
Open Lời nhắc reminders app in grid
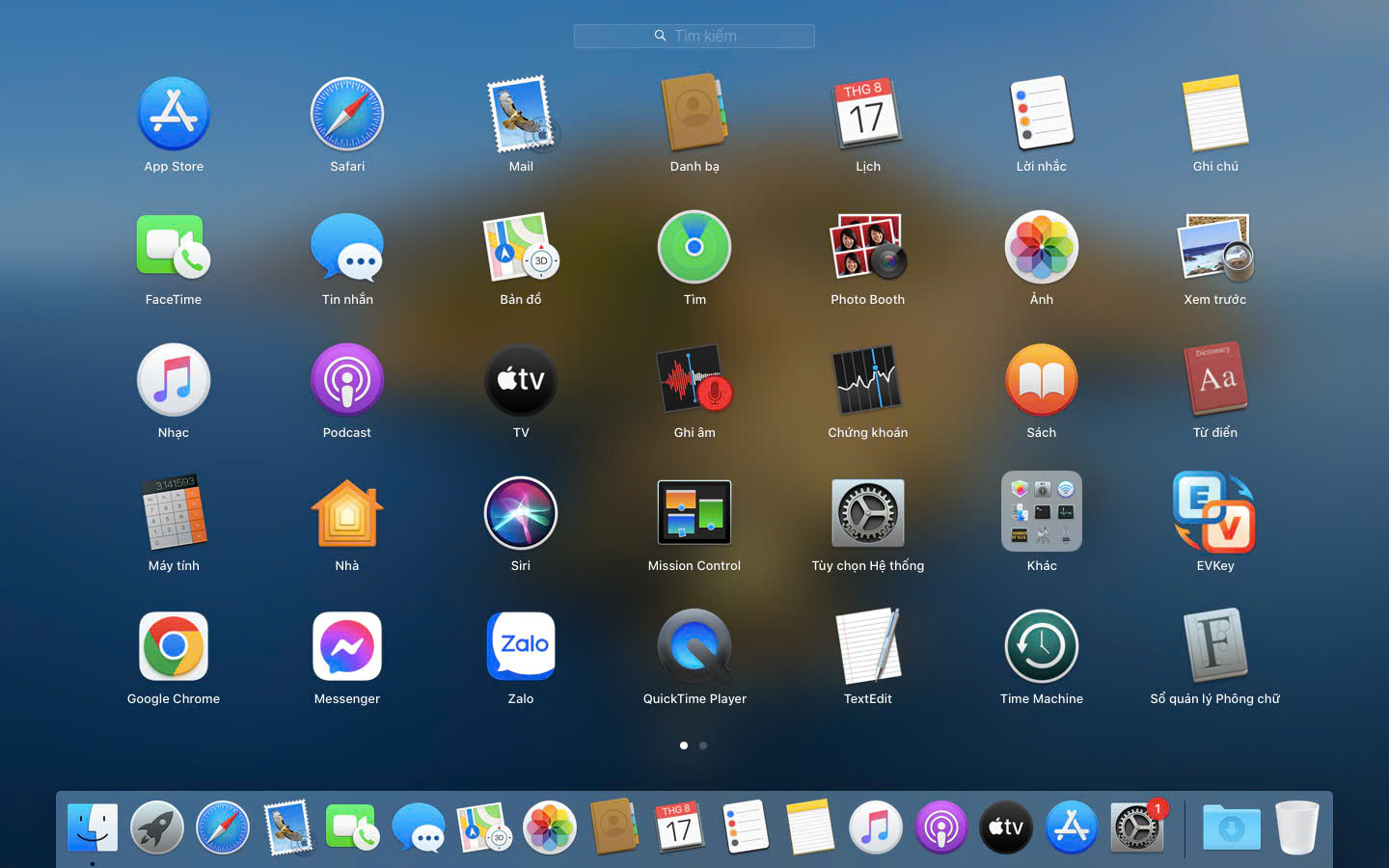tap(1042, 114)
